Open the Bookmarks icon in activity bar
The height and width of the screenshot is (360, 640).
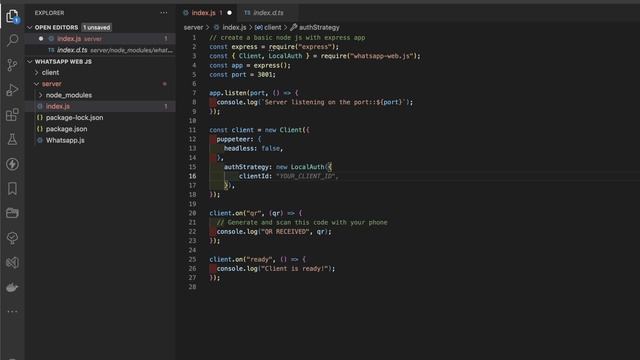pyautogui.click(x=13, y=189)
